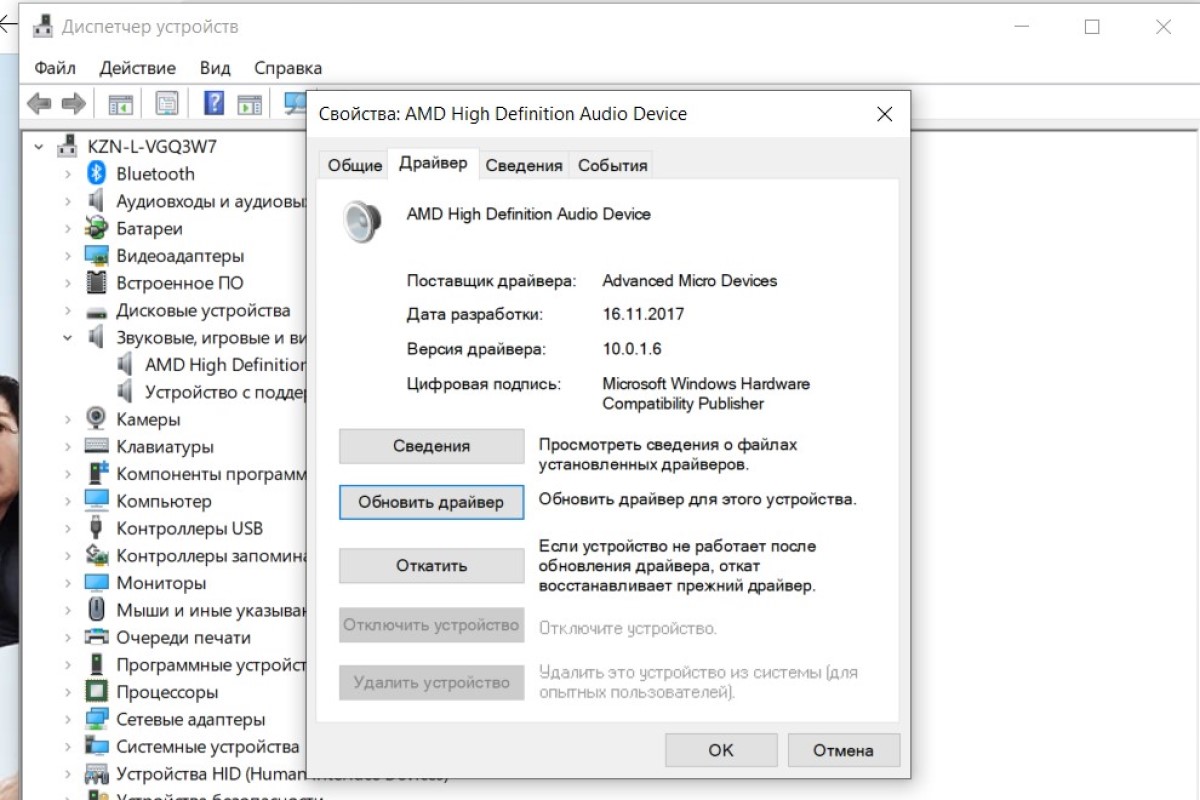Image resolution: width=1200 pixels, height=800 pixels.
Task: Click the Microsoft Windows Hardware Compatibility Publisher text
Action: point(706,394)
